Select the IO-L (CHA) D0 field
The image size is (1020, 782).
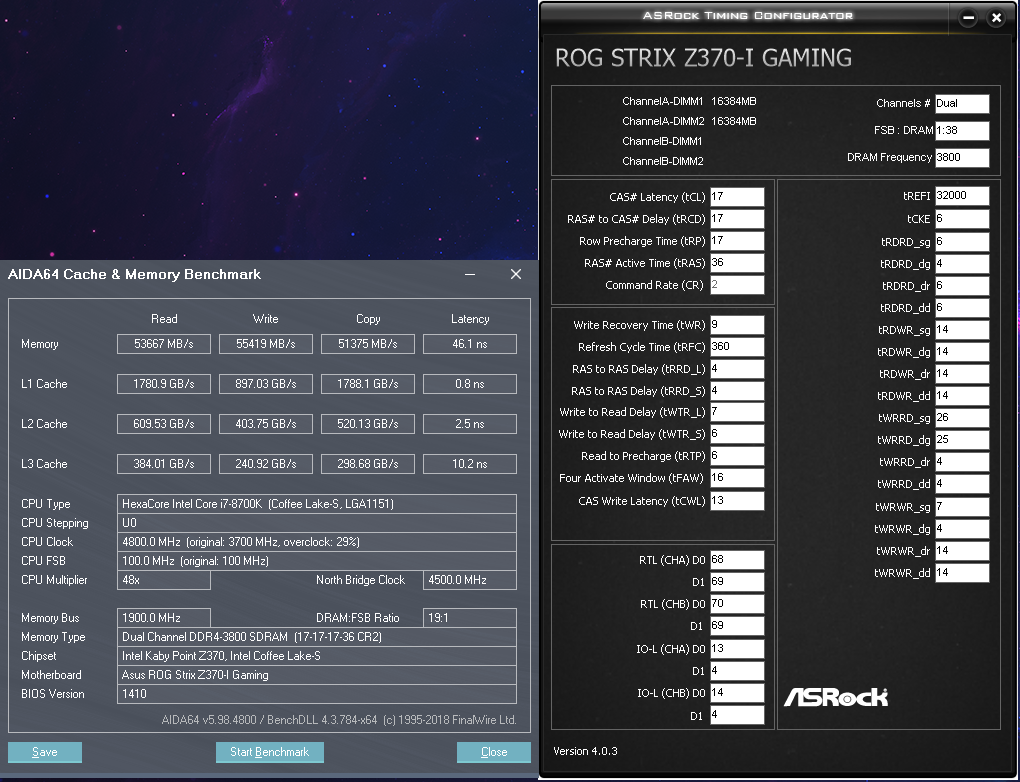pyautogui.click(x=737, y=649)
